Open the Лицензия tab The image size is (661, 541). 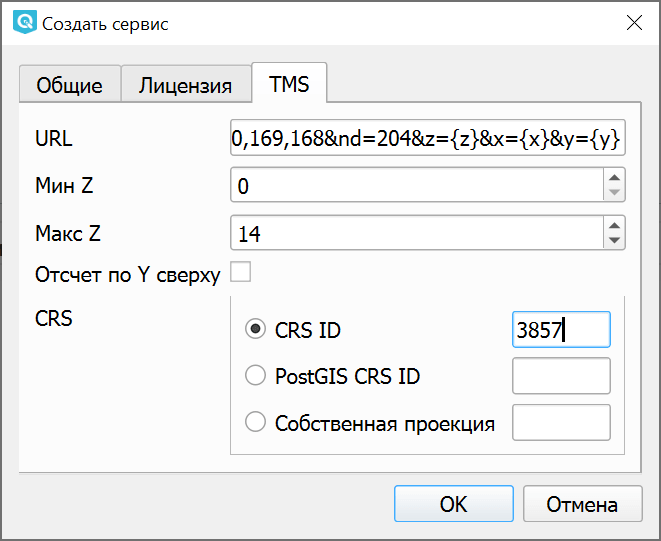(x=185, y=85)
